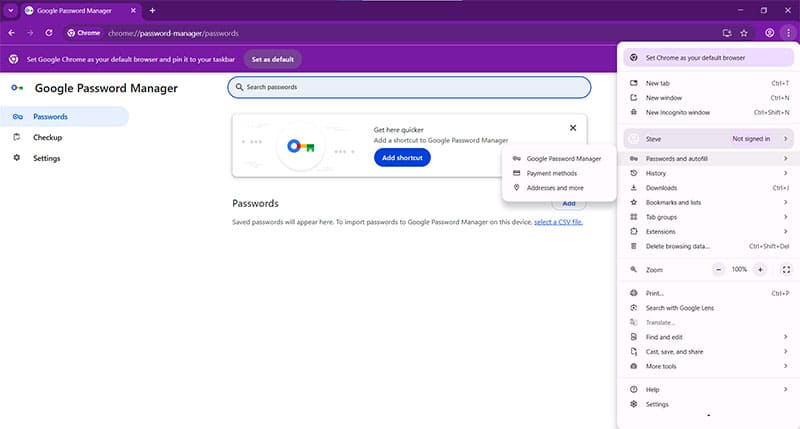Choose Google Password Manager in the submenu
This screenshot has height=429, width=800.
pos(559,159)
